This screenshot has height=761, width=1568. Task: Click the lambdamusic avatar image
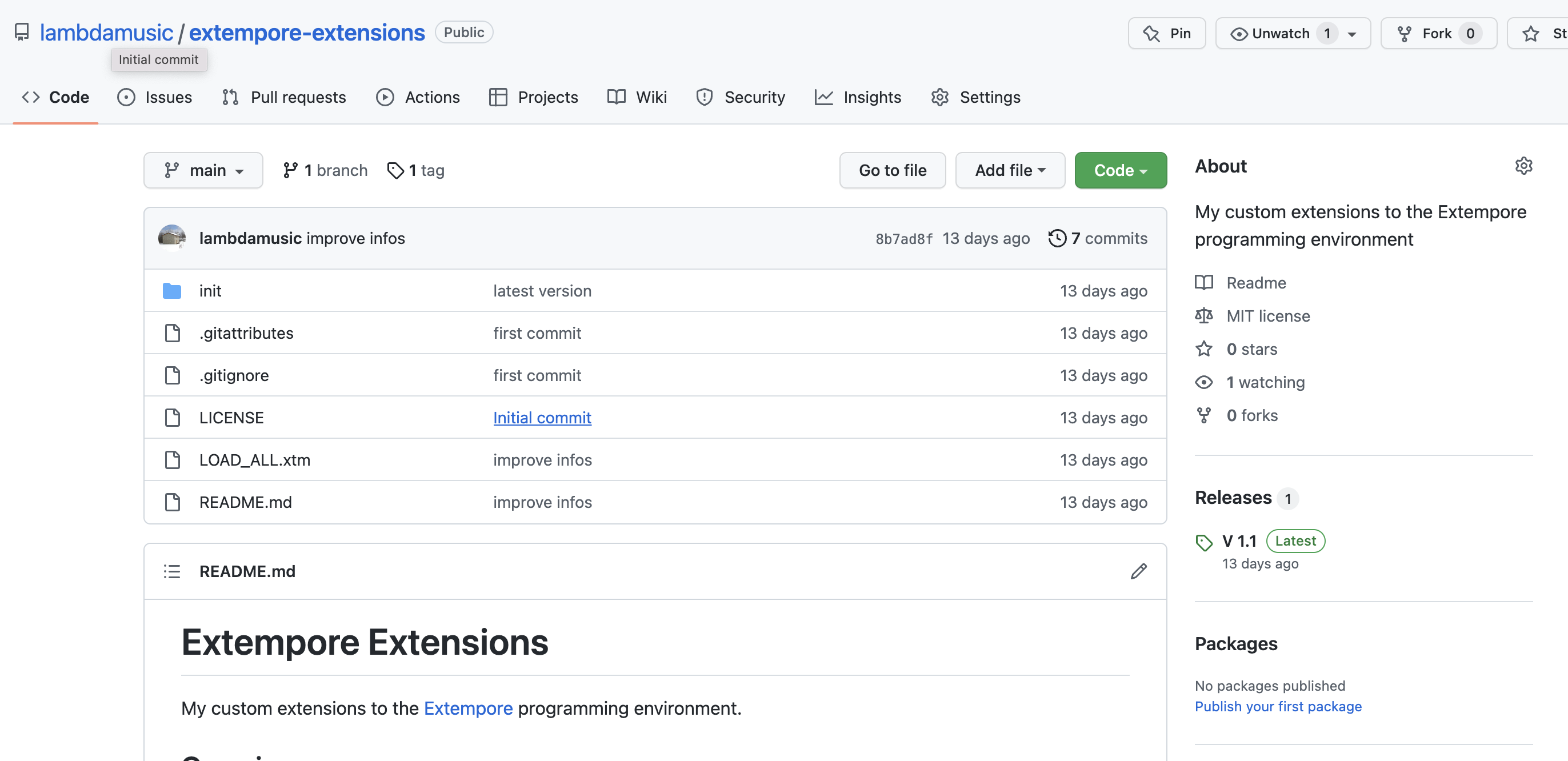[172, 238]
